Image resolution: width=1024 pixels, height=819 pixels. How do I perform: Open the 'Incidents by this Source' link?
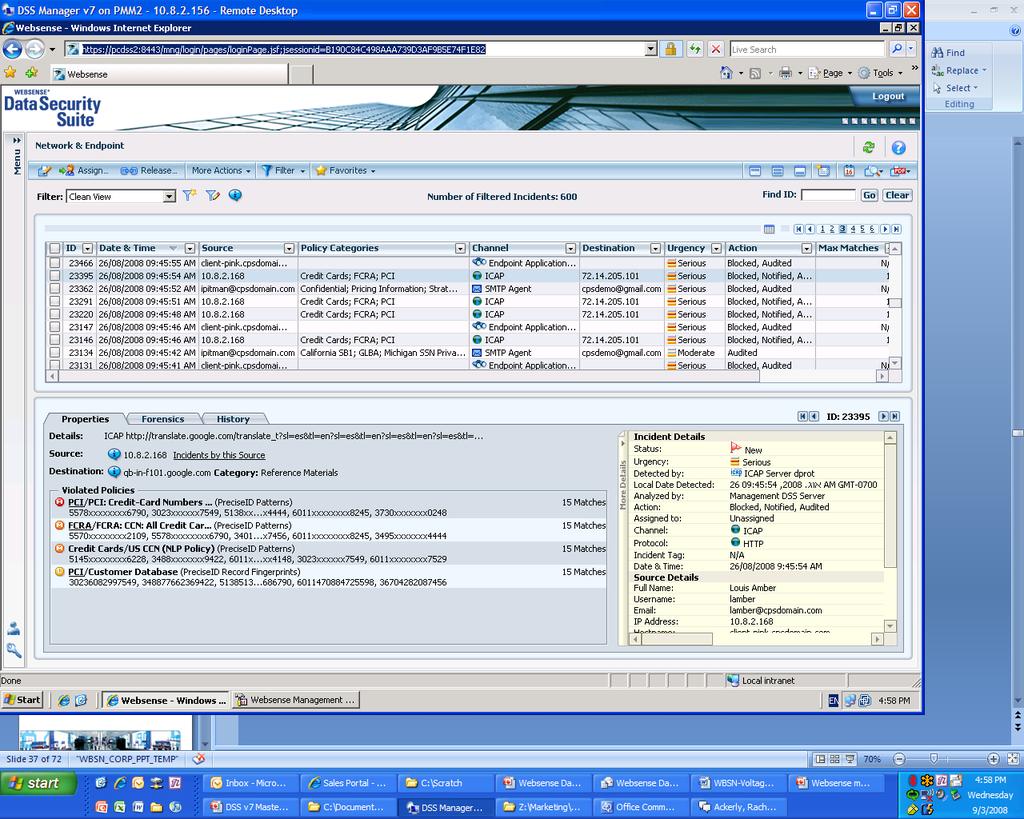point(219,455)
